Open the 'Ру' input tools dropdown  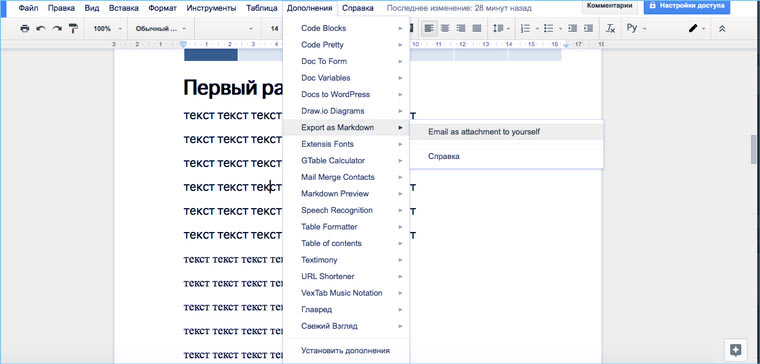(x=636, y=28)
